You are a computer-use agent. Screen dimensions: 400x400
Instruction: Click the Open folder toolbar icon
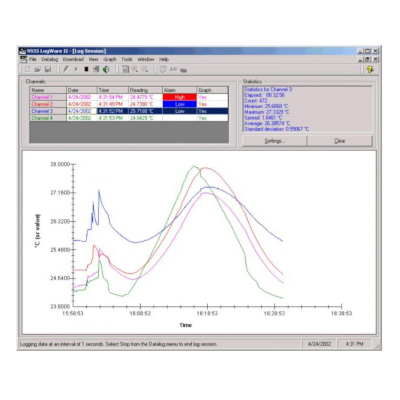[x=38, y=69]
